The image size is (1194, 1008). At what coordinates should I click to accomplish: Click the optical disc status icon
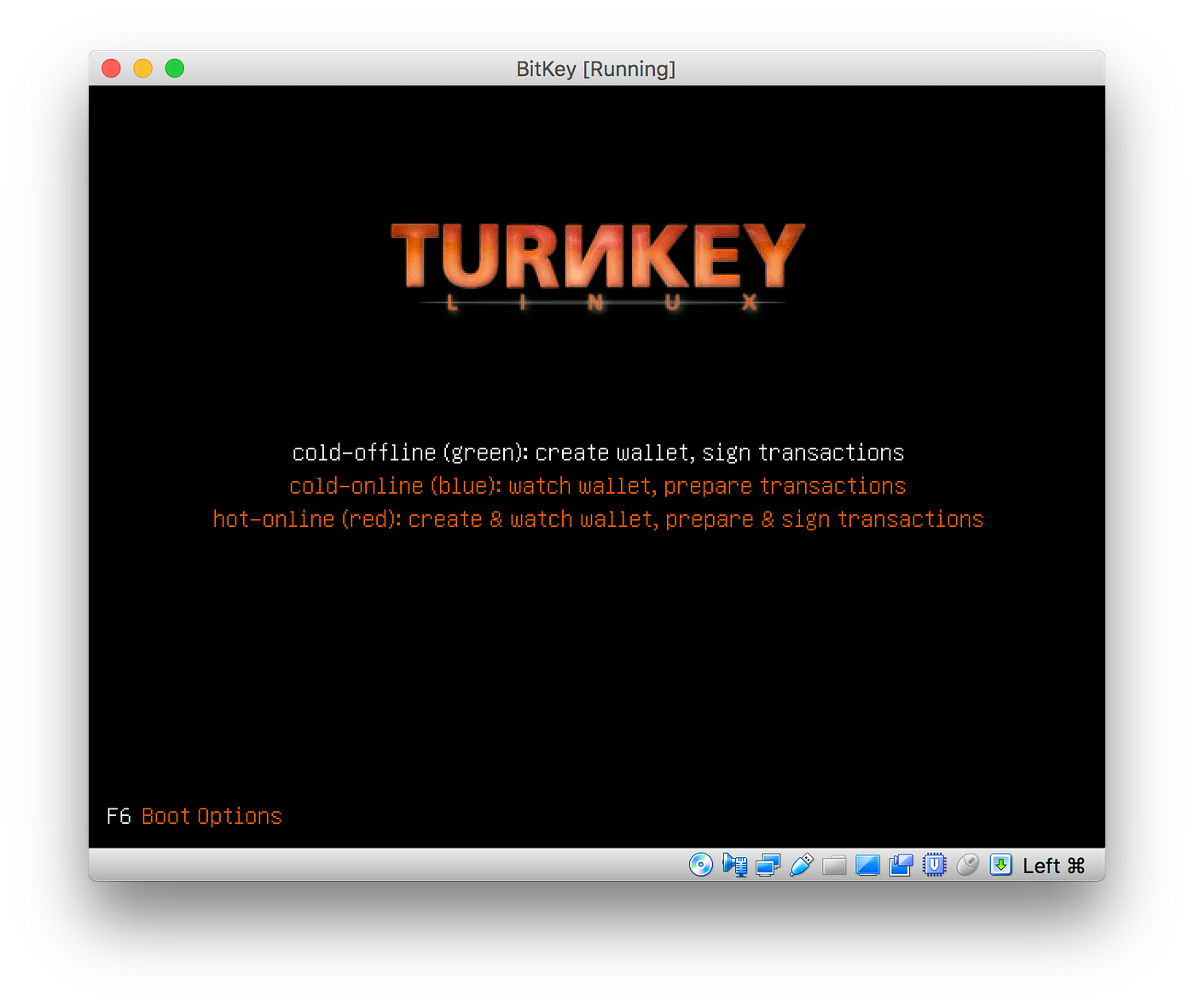pyautogui.click(x=701, y=865)
